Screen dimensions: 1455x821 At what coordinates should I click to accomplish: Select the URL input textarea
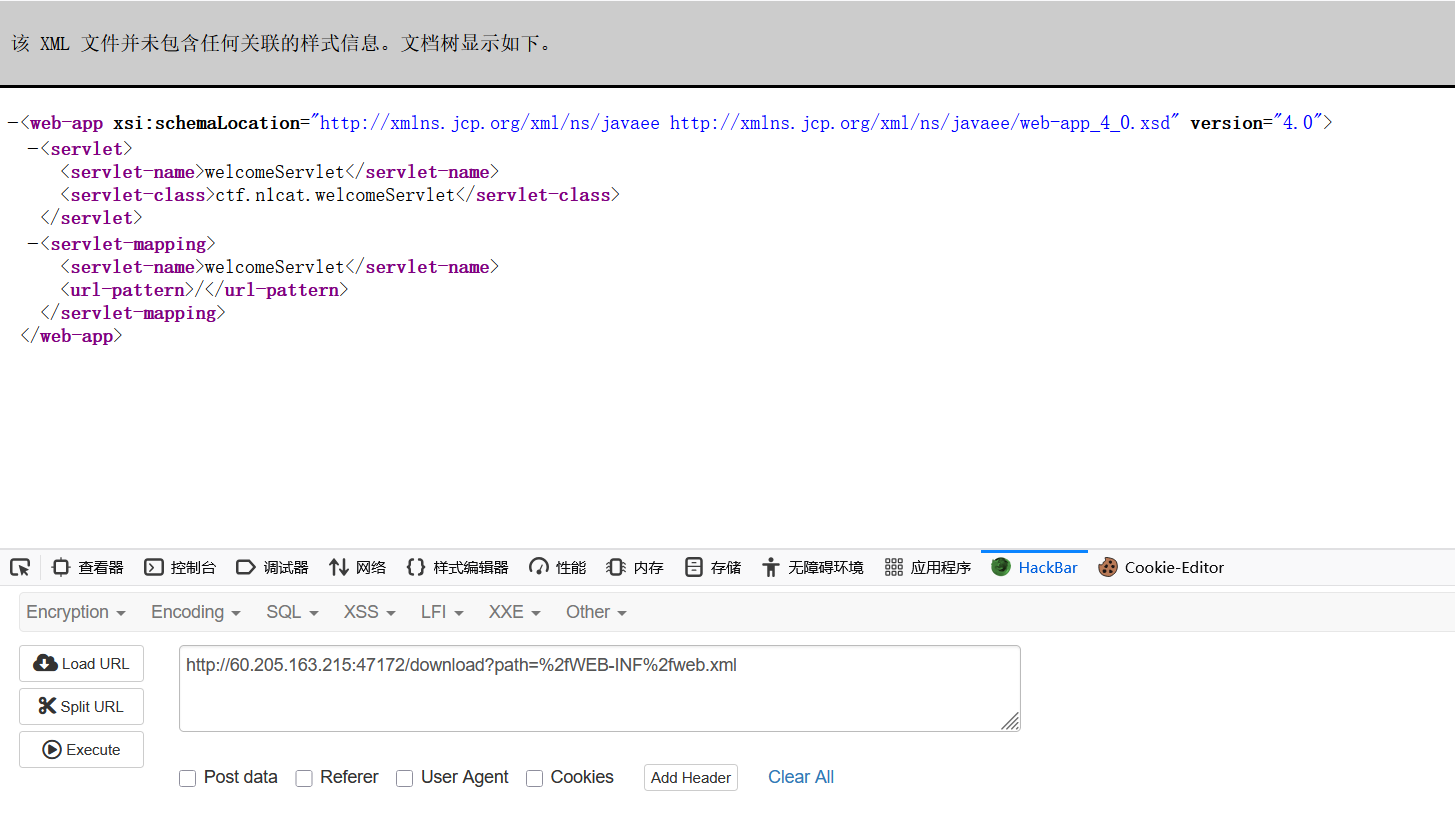[x=598, y=687]
